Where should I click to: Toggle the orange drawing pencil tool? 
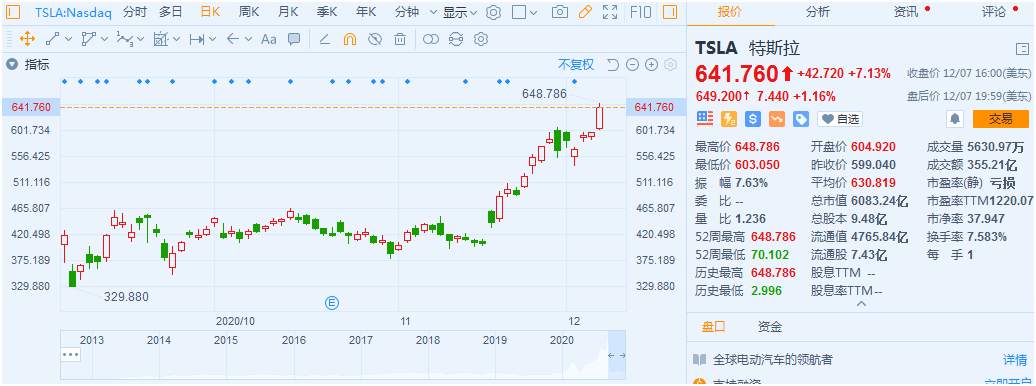[585, 12]
